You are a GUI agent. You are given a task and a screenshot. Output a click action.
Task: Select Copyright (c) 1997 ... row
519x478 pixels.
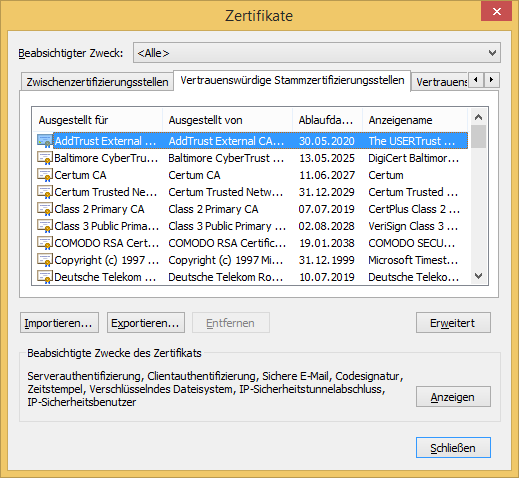[x=252, y=260]
